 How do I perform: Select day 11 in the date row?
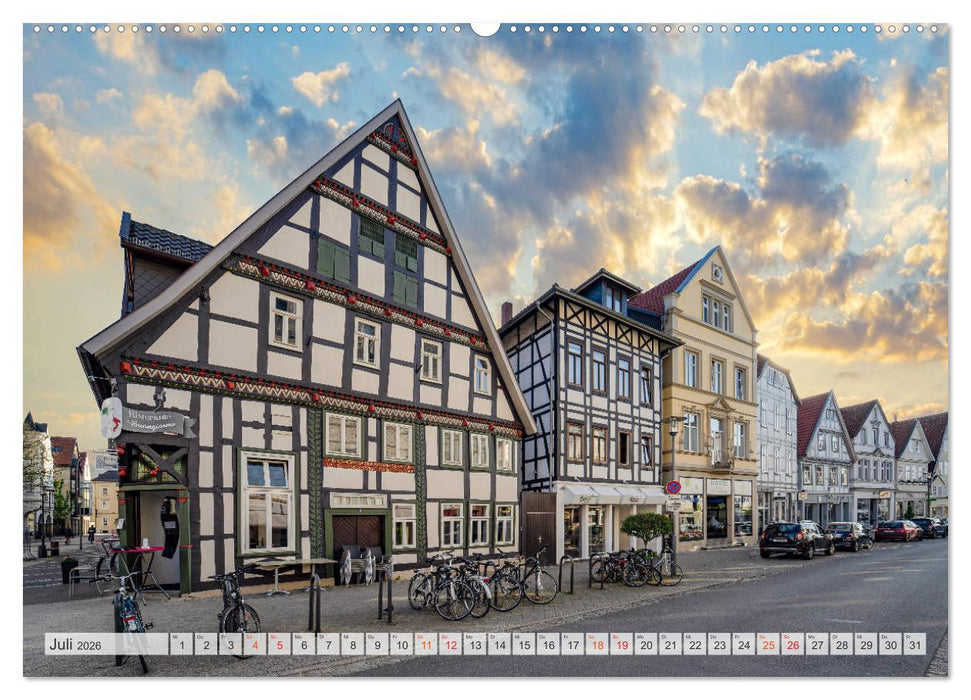(x=425, y=644)
